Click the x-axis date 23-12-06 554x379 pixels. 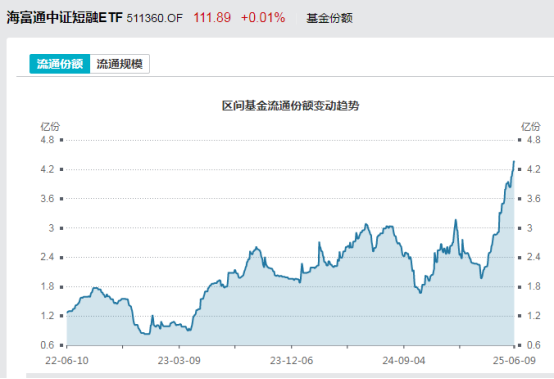291,361
